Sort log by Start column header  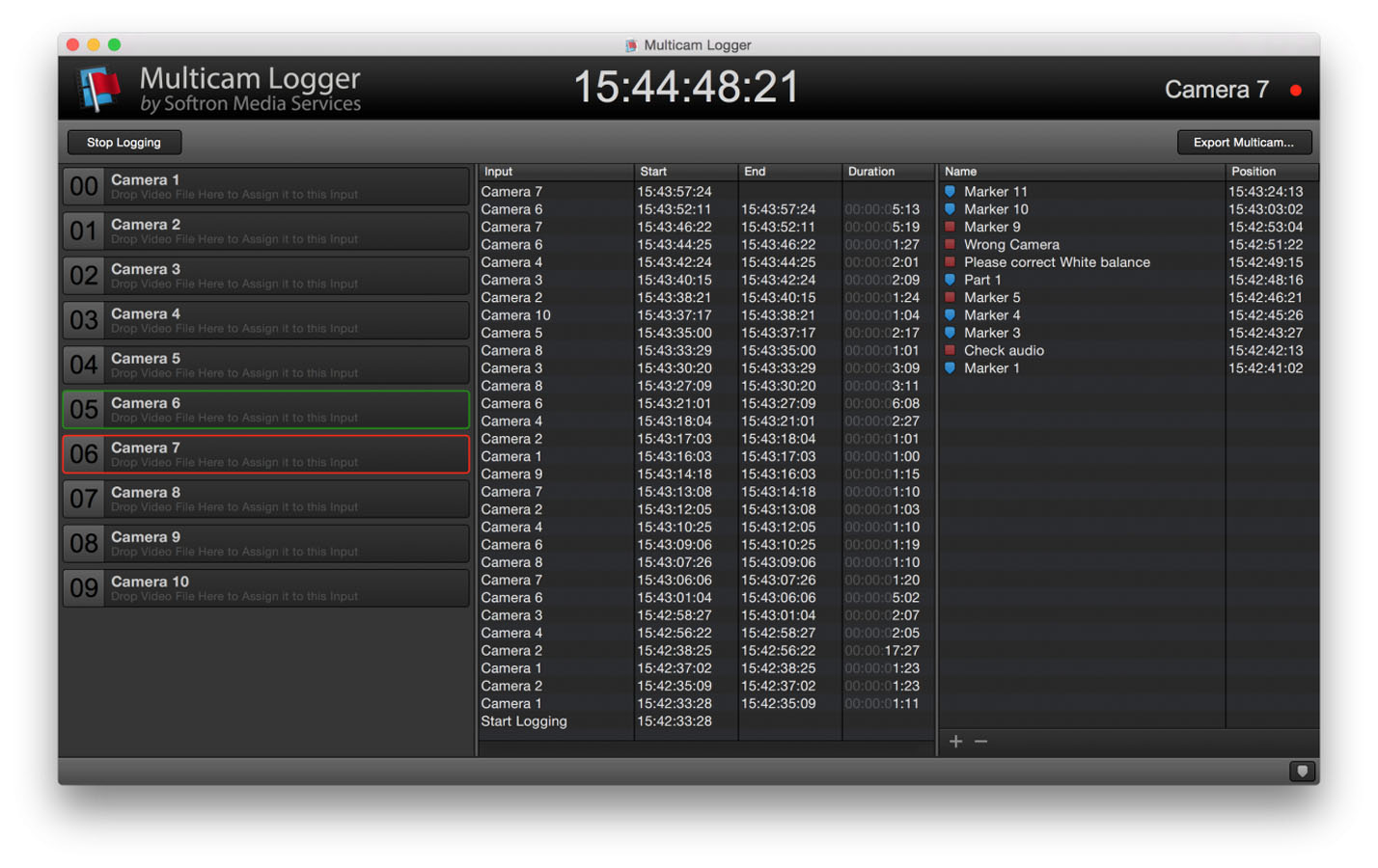click(x=686, y=172)
